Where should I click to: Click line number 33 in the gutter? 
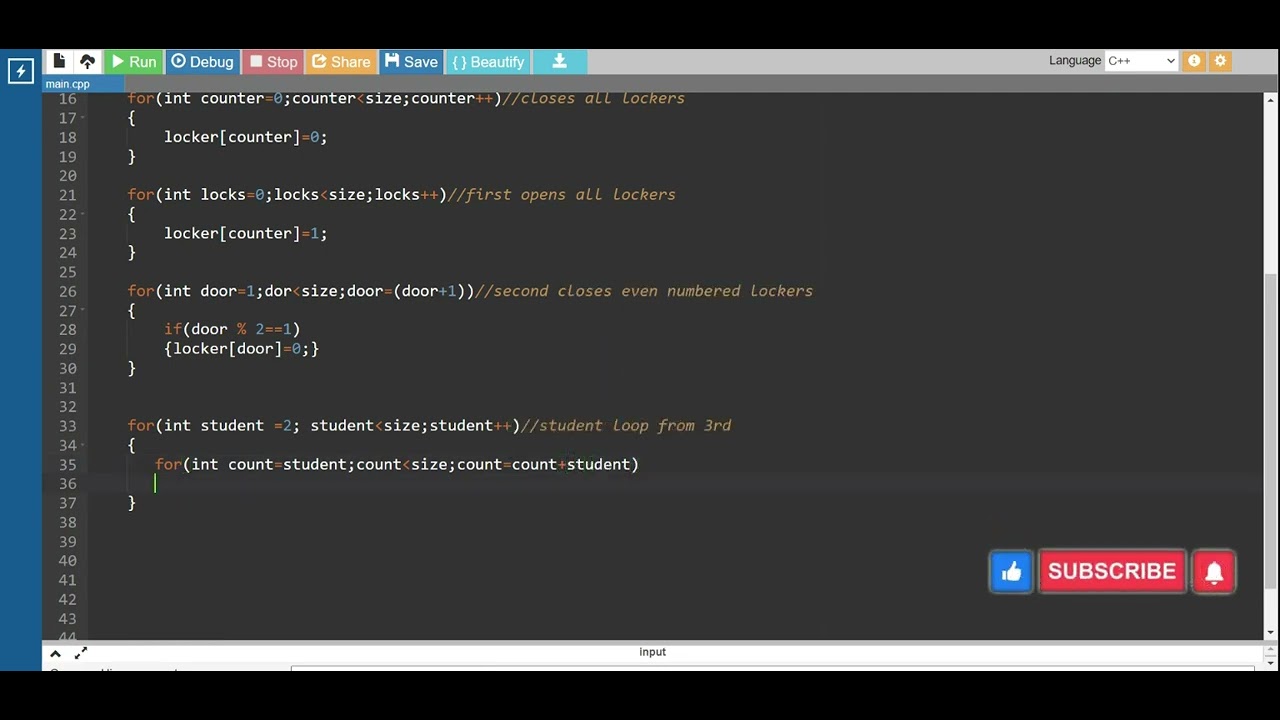click(67, 425)
